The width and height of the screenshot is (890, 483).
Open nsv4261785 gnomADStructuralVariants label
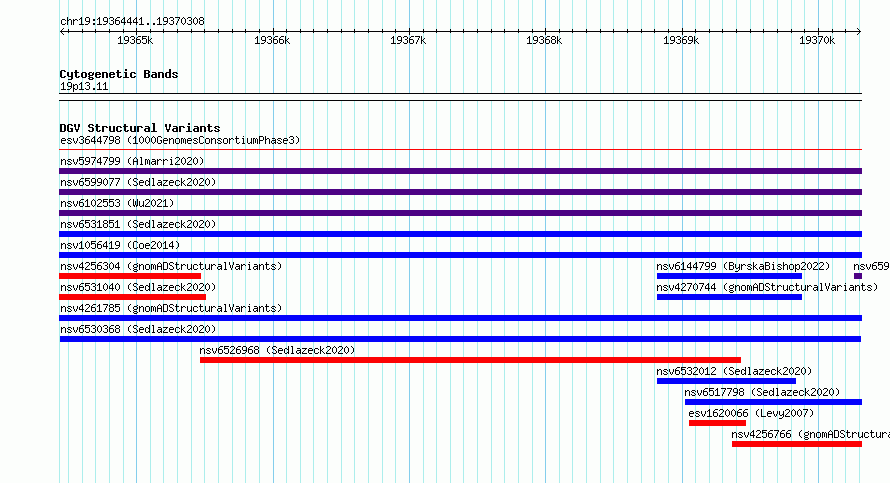pyautogui.click(x=171, y=308)
